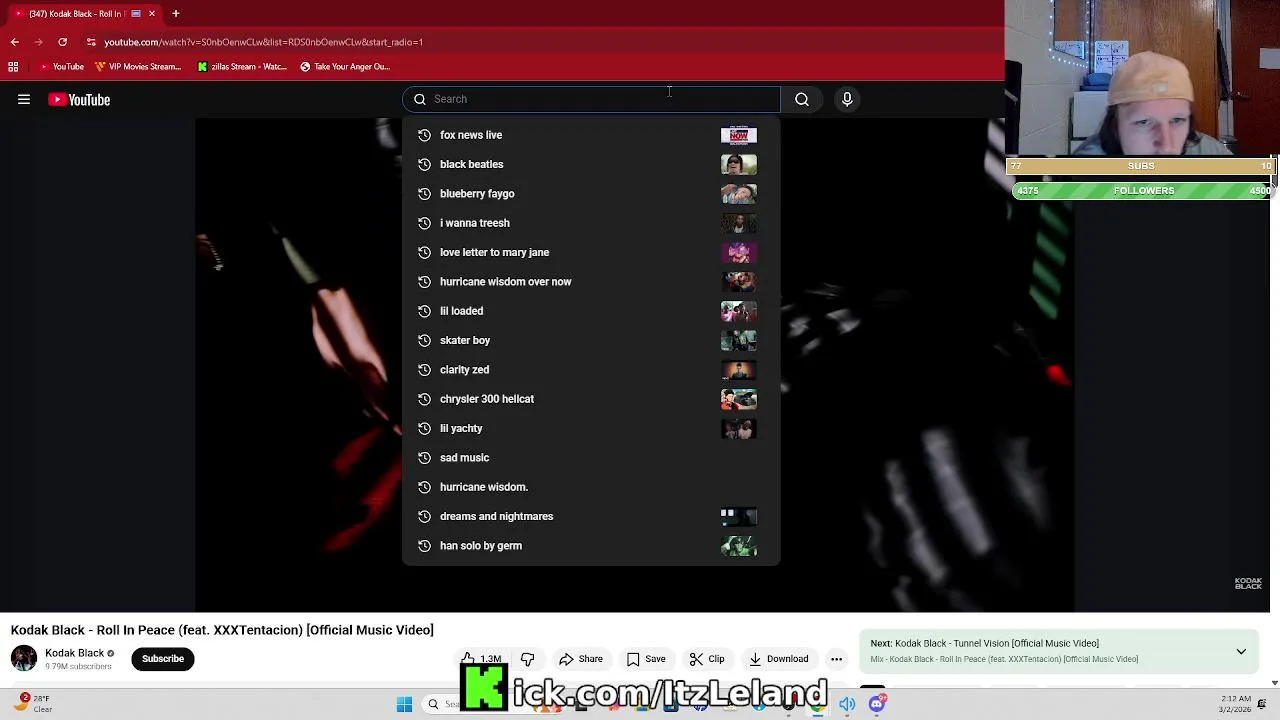Viewport: 1280px width, 720px height.
Task: Go back with browser back arrow
Action: pos(15,42)
